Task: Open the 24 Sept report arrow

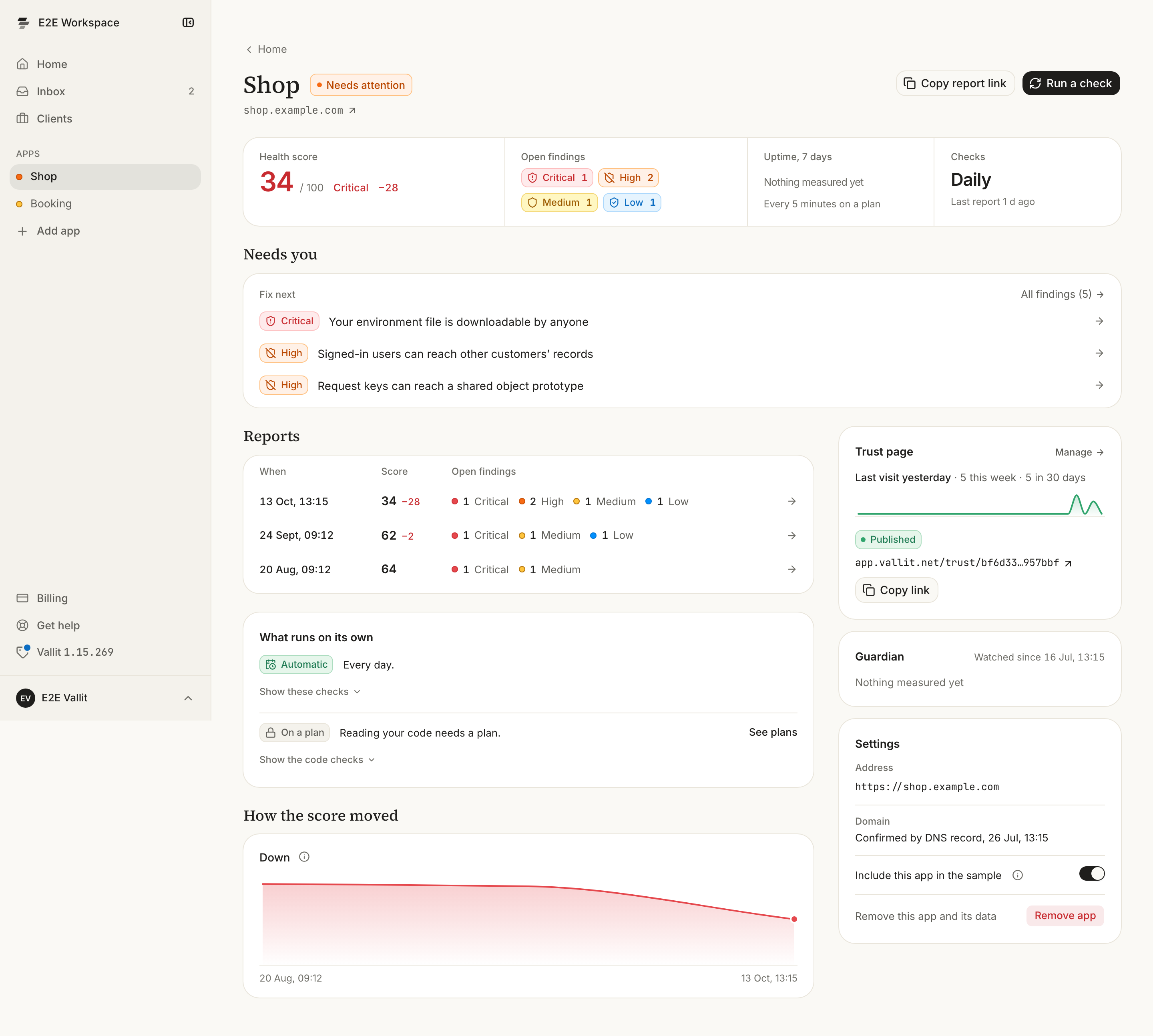Action: point(791,536)
